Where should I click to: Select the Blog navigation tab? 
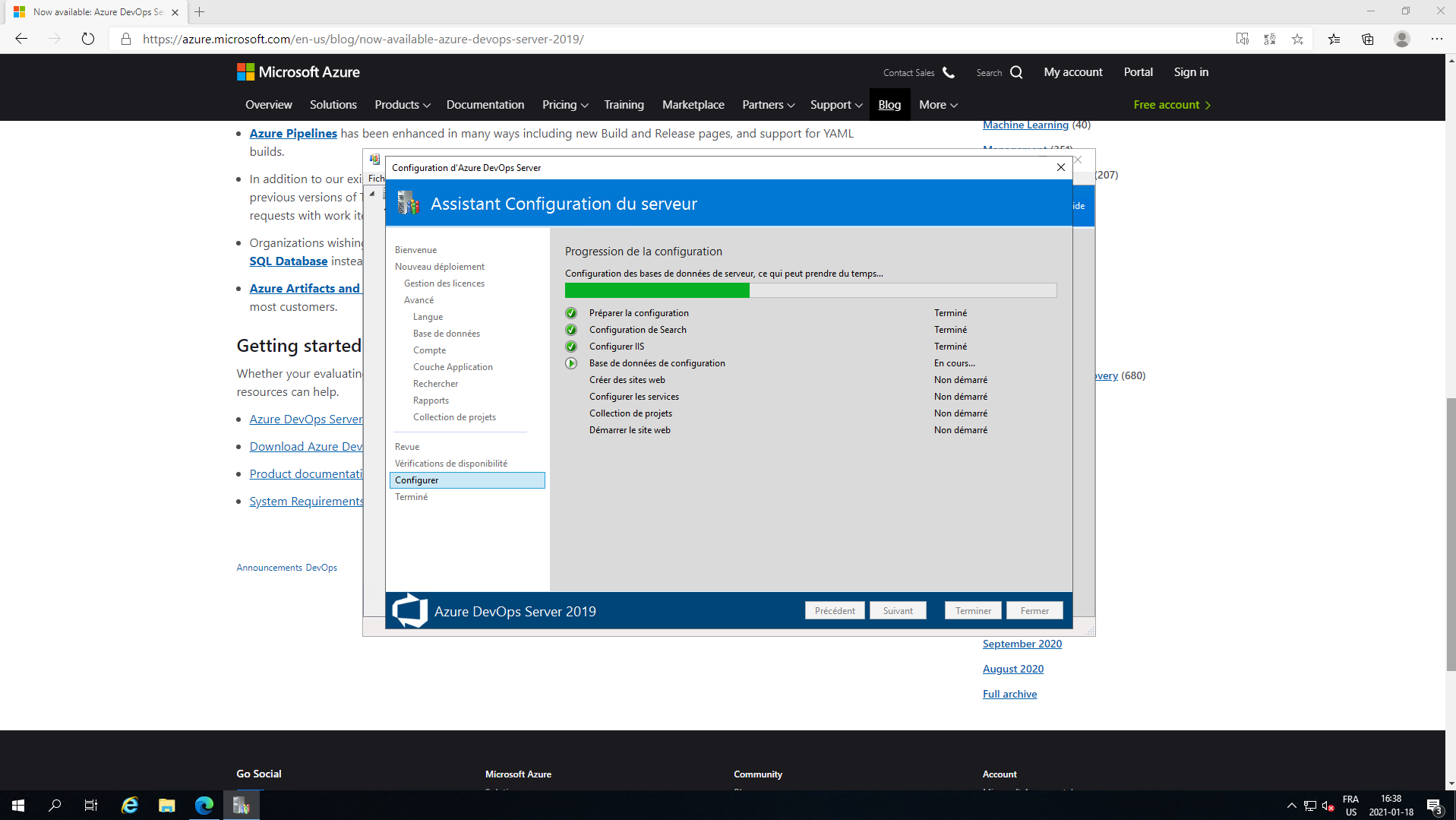click(889, 105)
